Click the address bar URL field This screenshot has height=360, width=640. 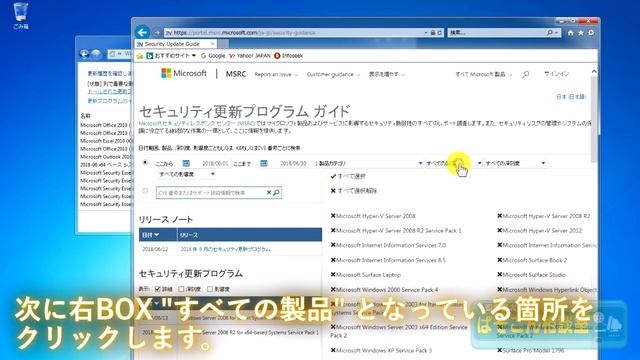(x=293, y=33)
